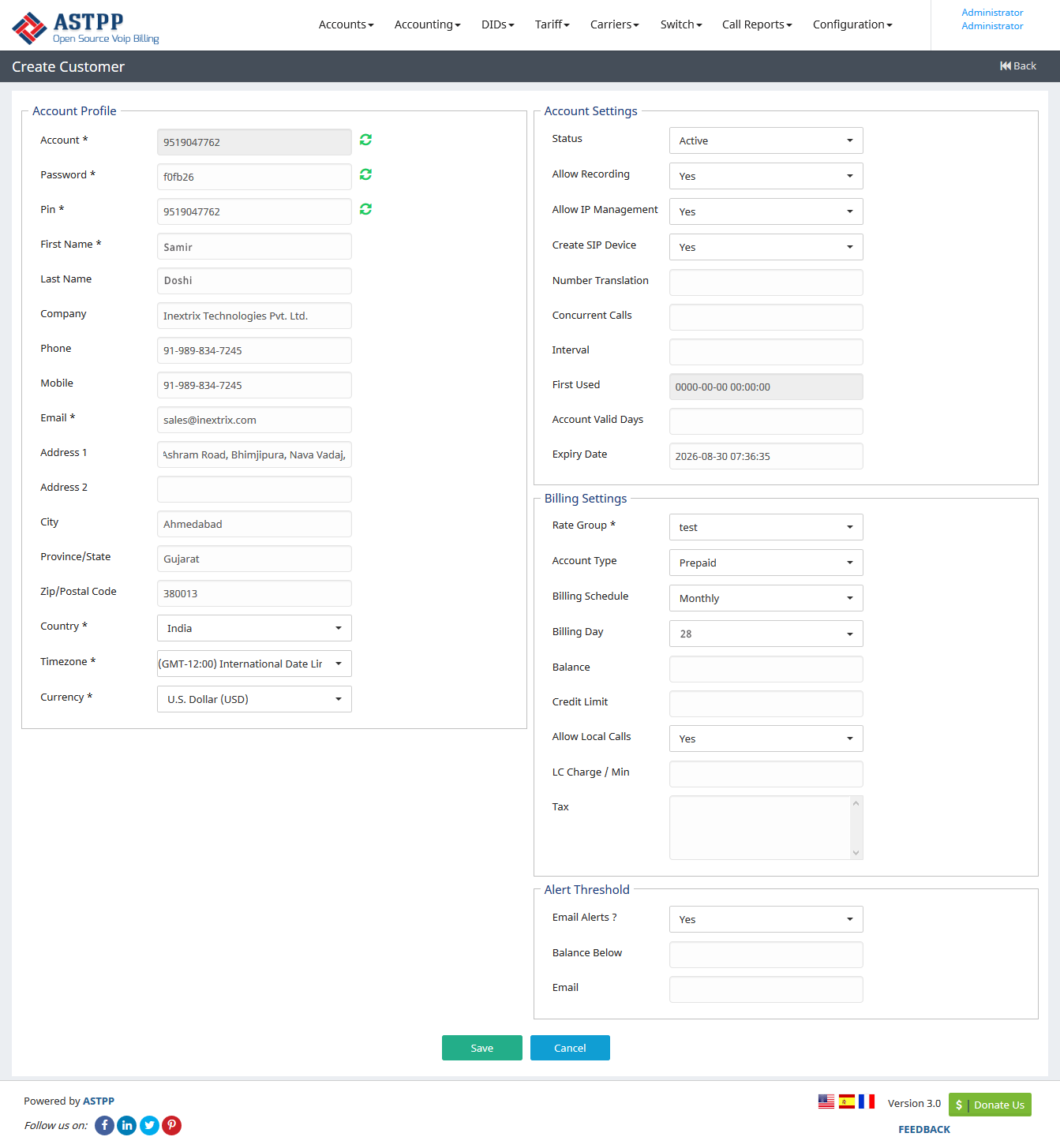
Task: Expand the Allow IP Management dropdown
Action: pyautogui.click(x=766, y=211)
